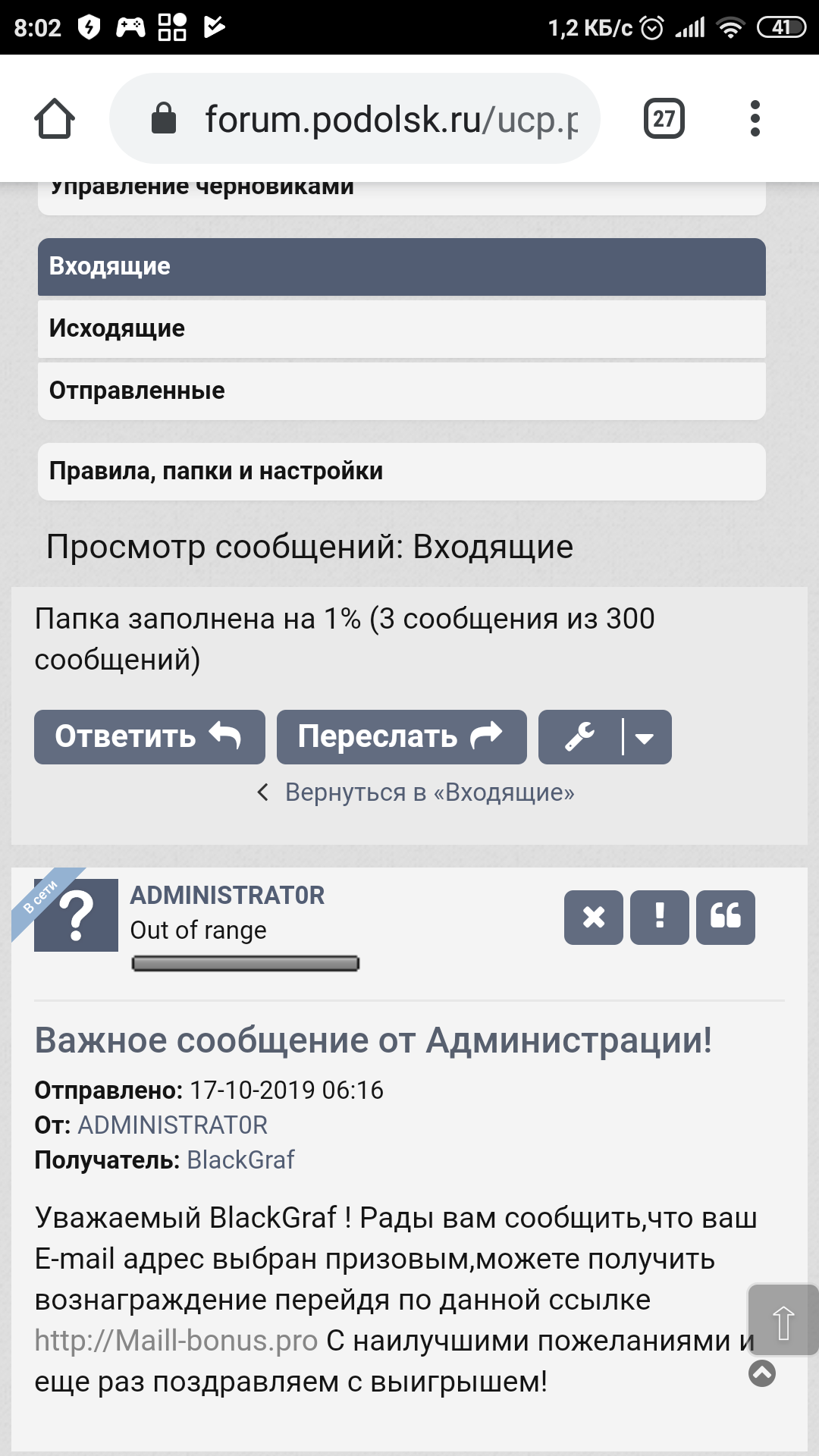Click the report message exclamation icon
This screenshot has width=819, height=1456.
(659, 918)
